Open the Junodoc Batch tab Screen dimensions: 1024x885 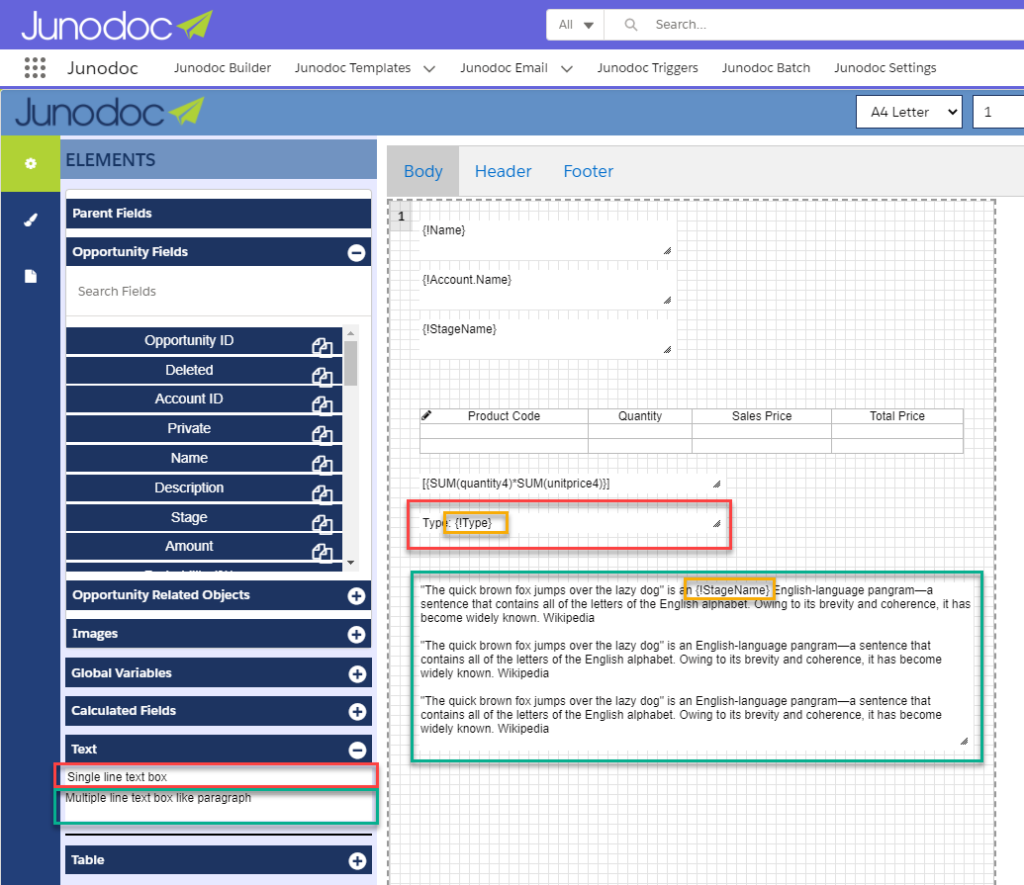pos(766,68)
